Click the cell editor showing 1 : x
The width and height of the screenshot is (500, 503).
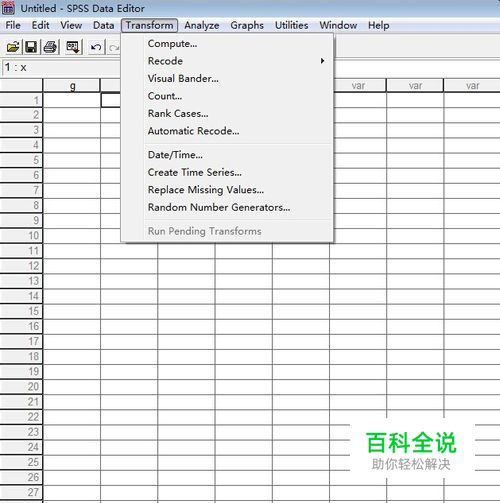click(x=60, y=68)
